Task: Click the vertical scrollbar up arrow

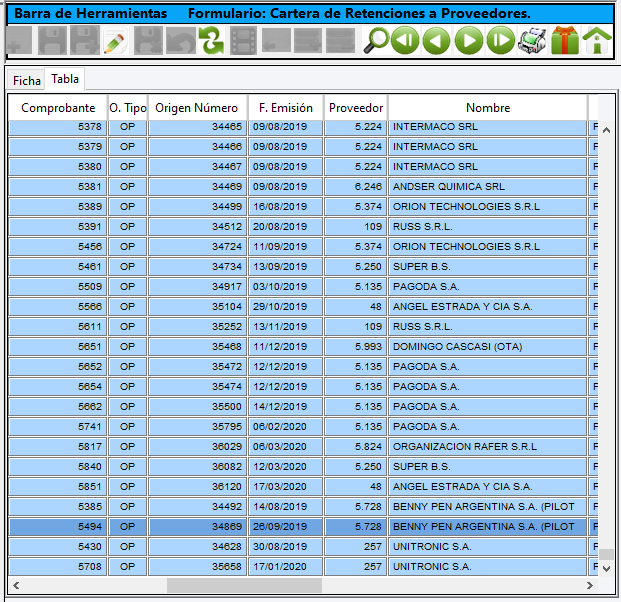Action: tap(606, 130)
